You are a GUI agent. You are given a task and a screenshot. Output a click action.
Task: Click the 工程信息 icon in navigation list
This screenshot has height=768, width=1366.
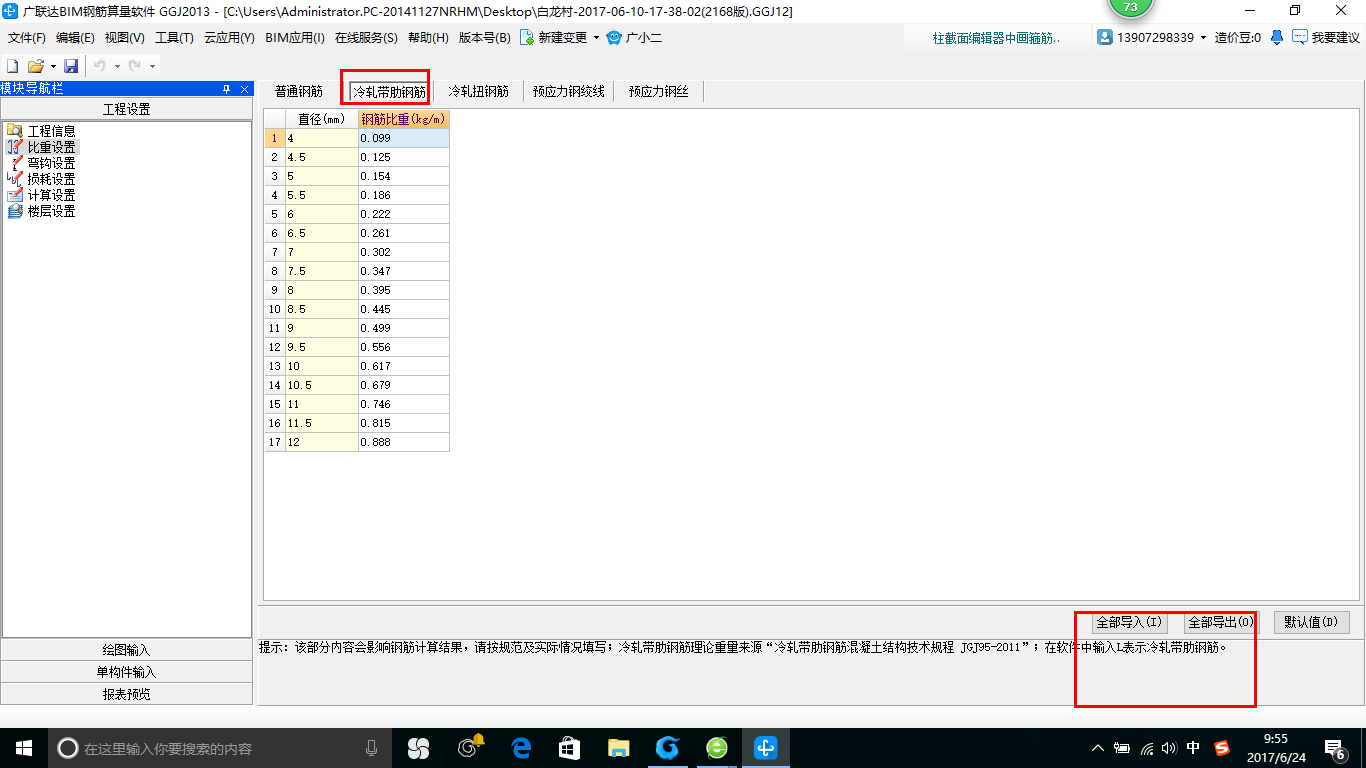pos(14,131)
